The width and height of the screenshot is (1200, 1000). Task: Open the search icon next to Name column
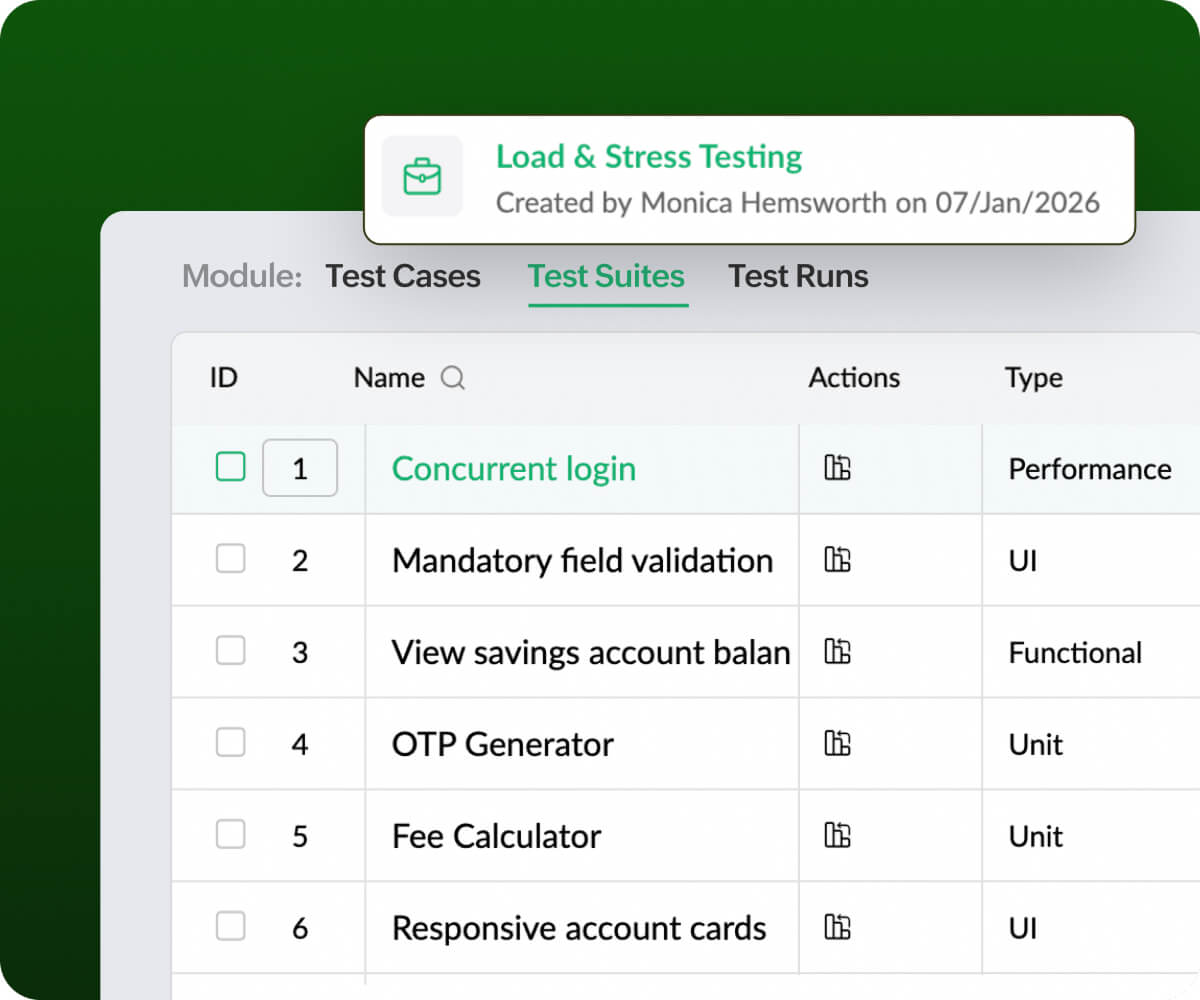453,378
